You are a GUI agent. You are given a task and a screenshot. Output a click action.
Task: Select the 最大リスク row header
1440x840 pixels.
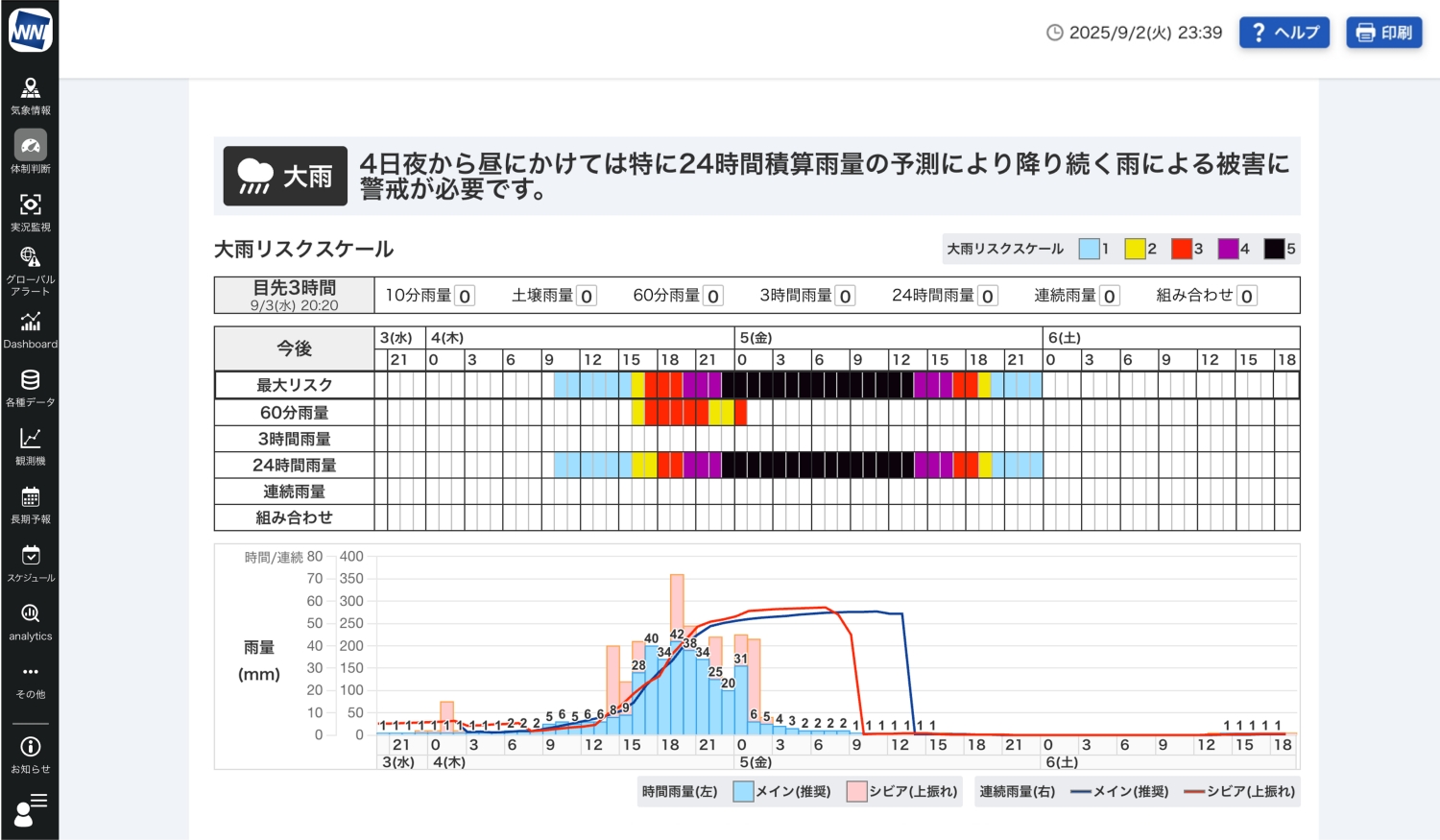pos(294,385)
